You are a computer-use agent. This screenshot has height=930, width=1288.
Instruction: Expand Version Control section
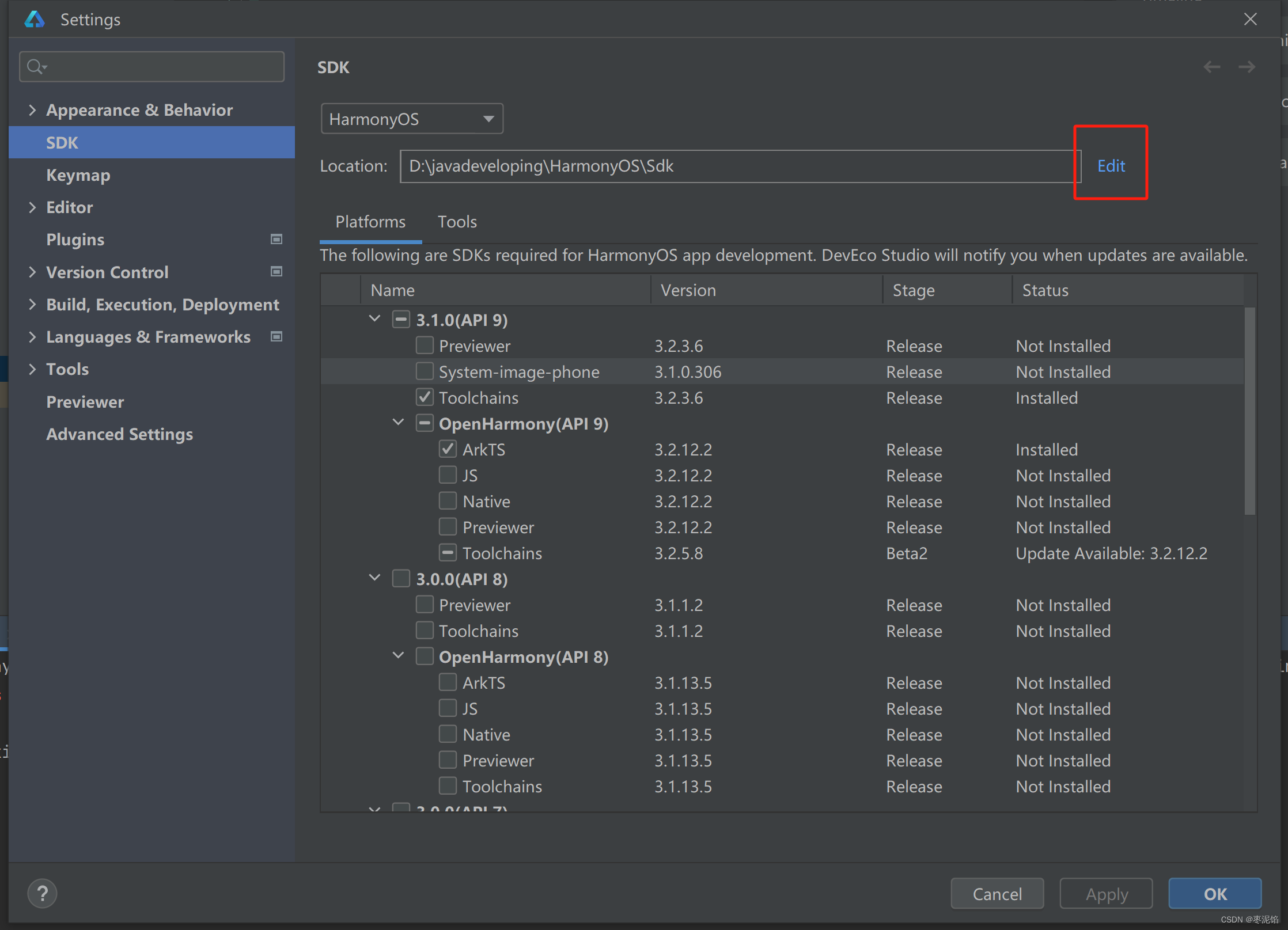pos(32,272)
